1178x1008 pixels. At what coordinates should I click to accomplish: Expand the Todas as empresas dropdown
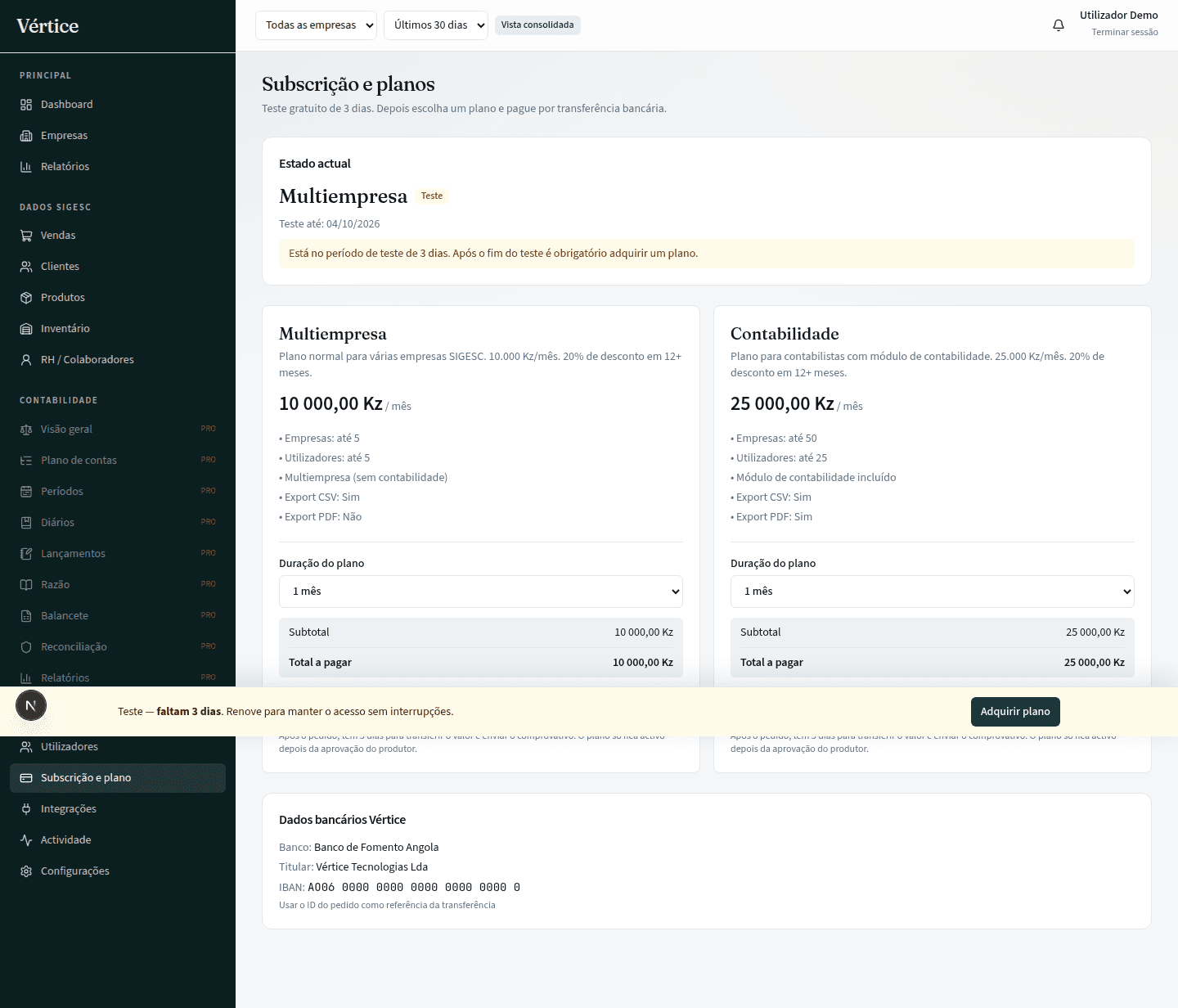(316, 25)
